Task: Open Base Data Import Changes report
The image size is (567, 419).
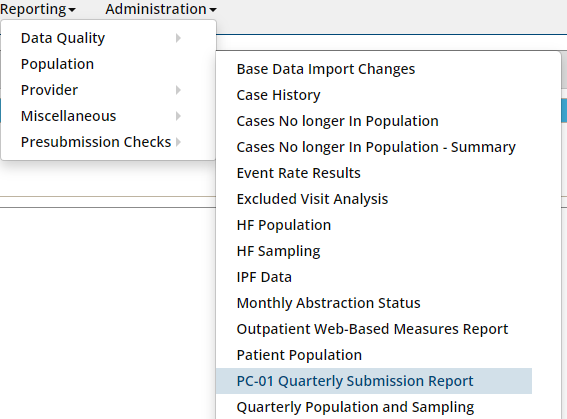Action: (326, 69)
